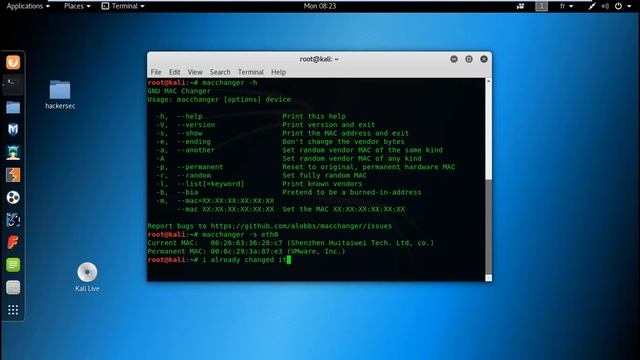Click the screen recorder camera icon
The height and width of the screenshot is (360, 640).
click(520, 6)
